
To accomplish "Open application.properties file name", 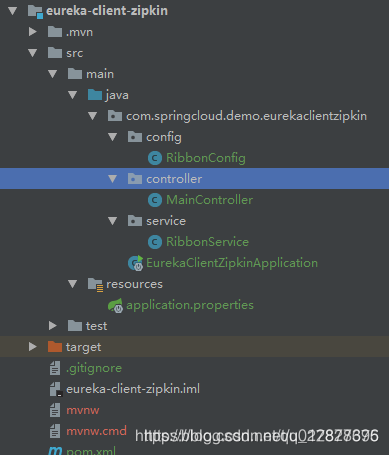I will click(x=190, y=305).
